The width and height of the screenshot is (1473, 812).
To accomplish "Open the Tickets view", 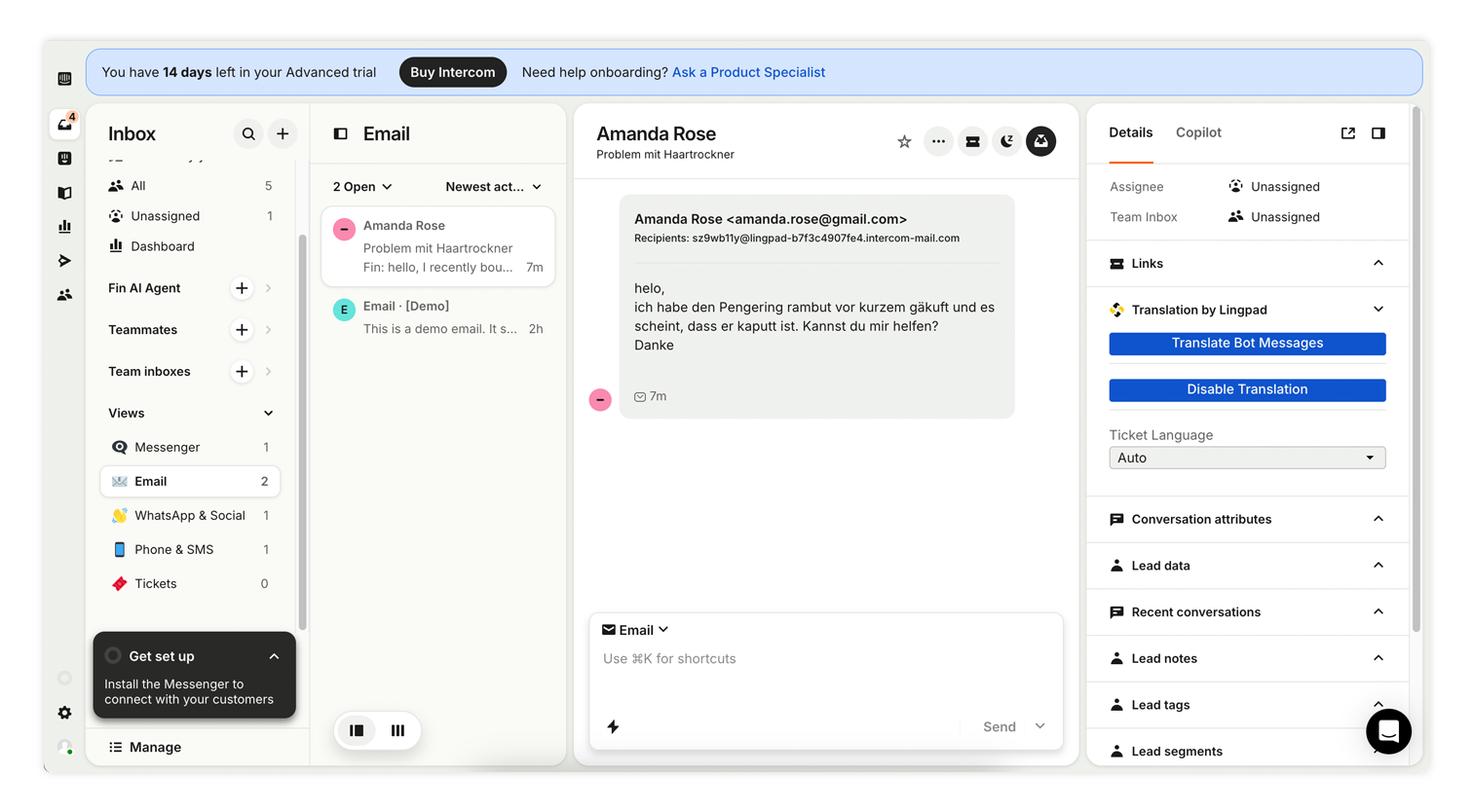I will pyautogui.click(x=191, y=584).
